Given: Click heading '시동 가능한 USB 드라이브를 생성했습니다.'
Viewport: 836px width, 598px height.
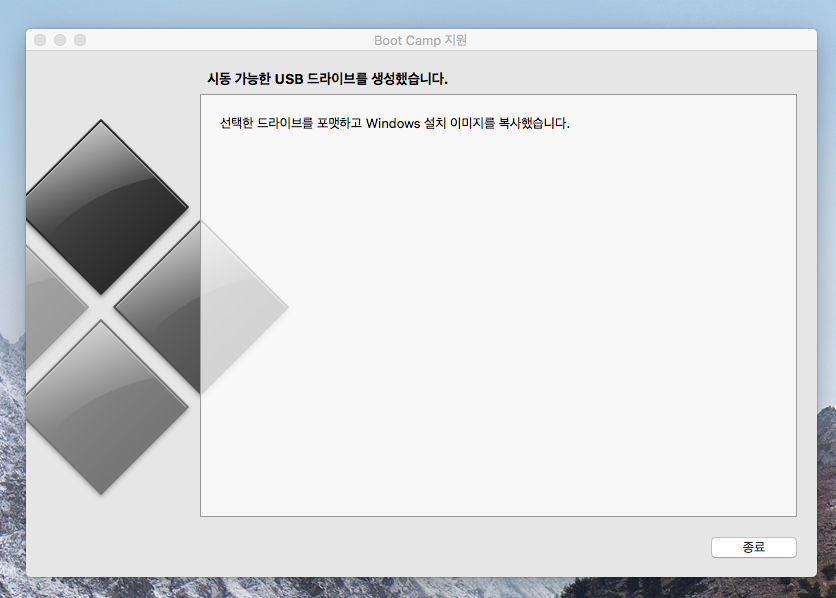Looking at the screenshot, I should 327,79.
